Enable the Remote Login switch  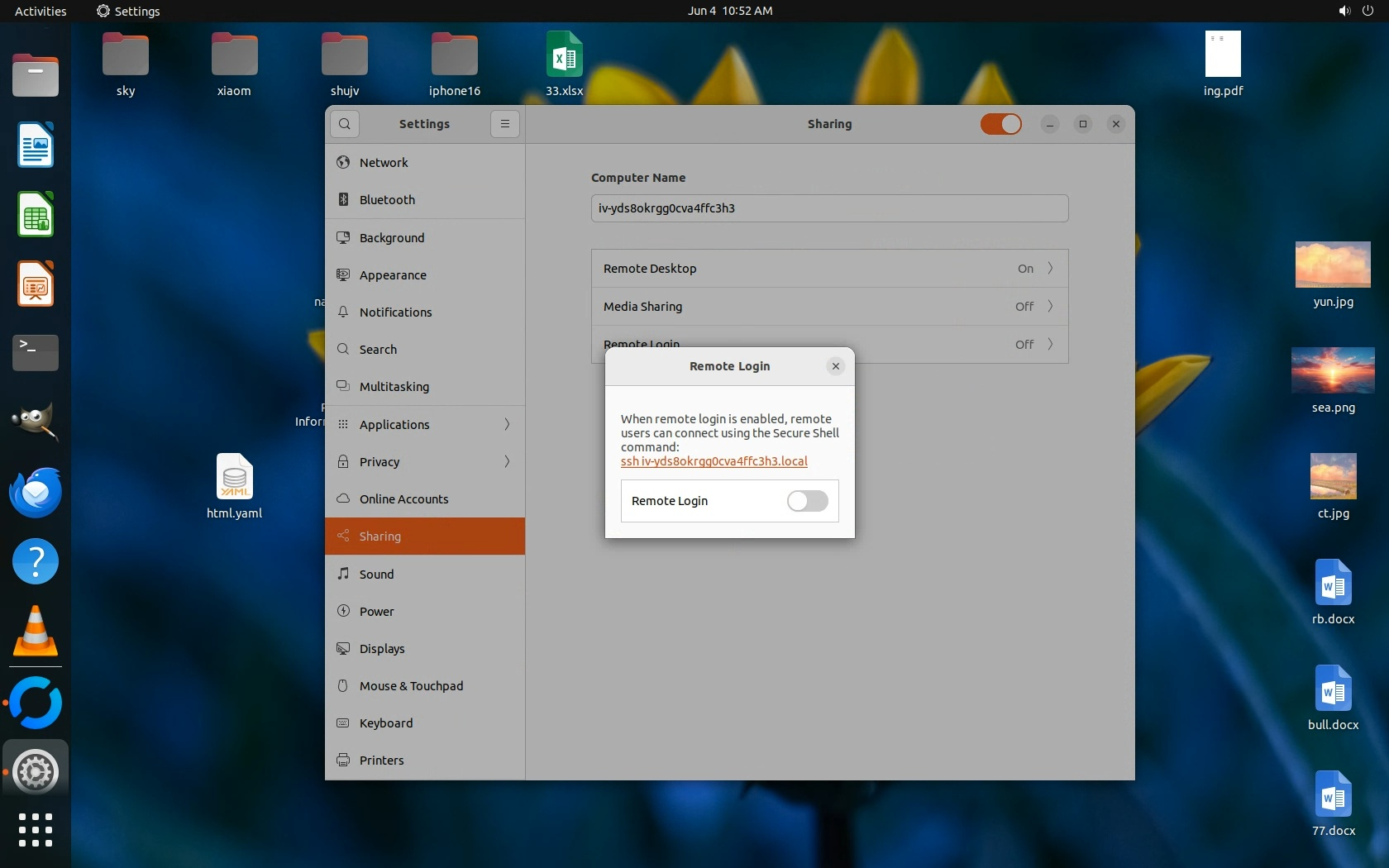pos(807,501)
